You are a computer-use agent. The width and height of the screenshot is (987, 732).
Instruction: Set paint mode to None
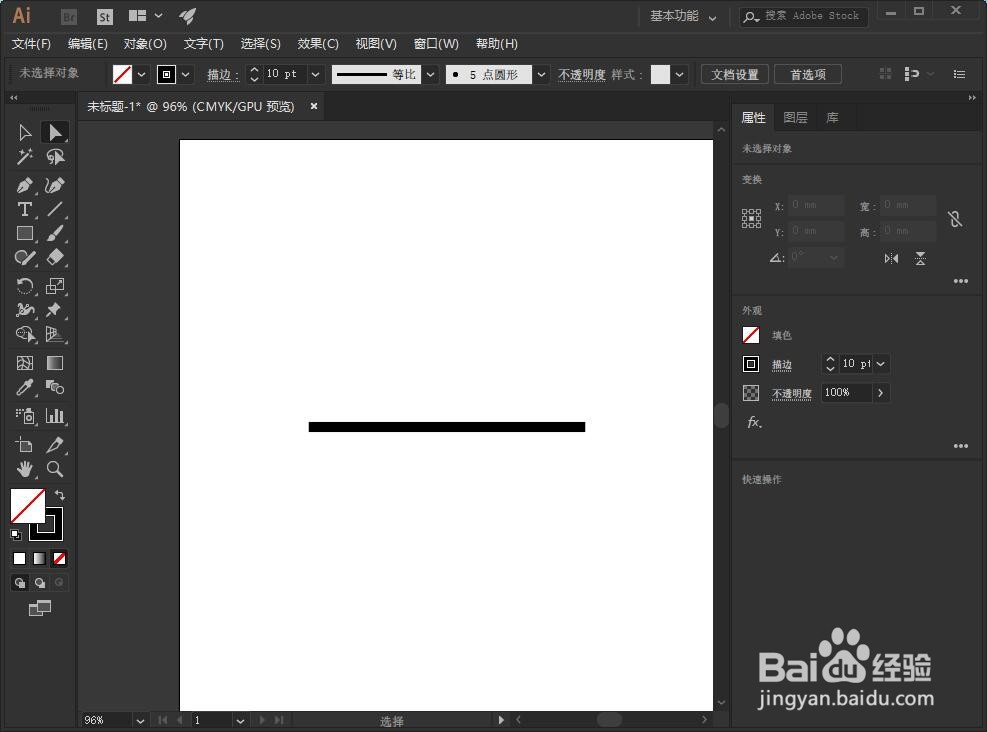click(60, 558)
